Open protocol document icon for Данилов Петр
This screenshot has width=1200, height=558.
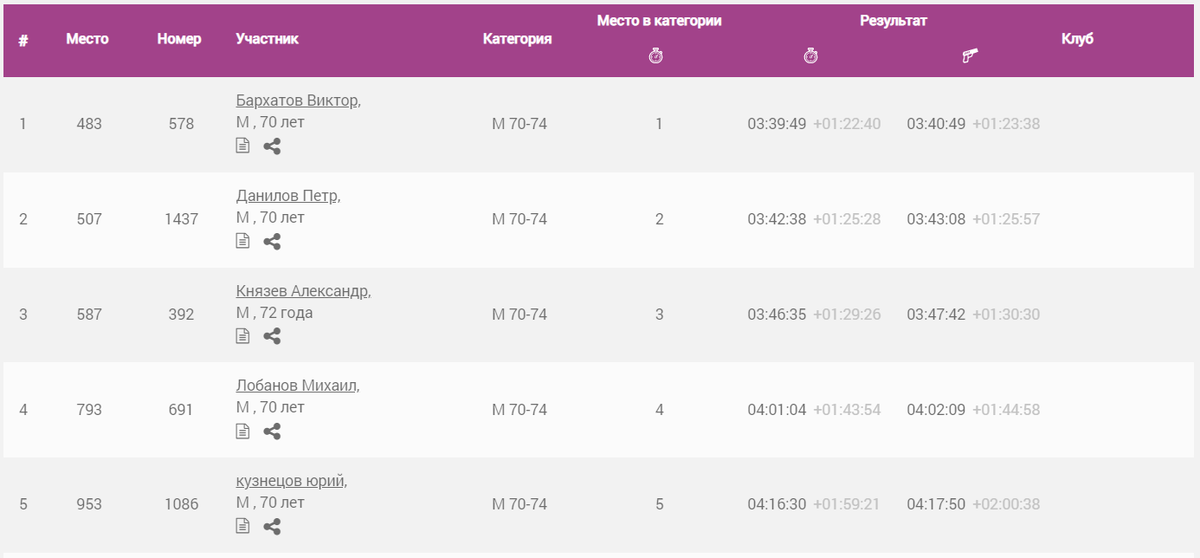coord(242,241)
